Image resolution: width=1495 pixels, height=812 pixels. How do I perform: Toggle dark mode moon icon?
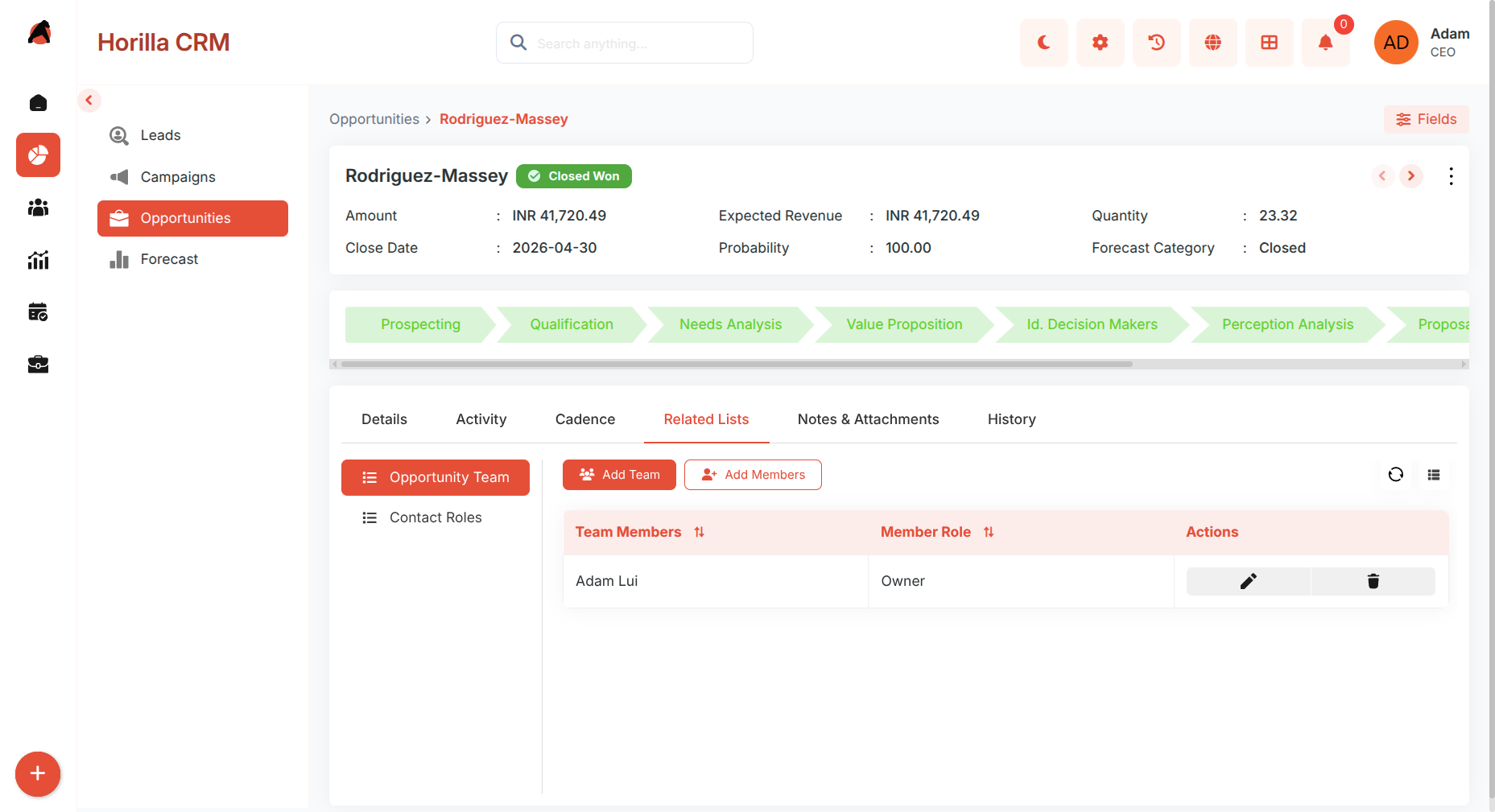(1043, 43)
